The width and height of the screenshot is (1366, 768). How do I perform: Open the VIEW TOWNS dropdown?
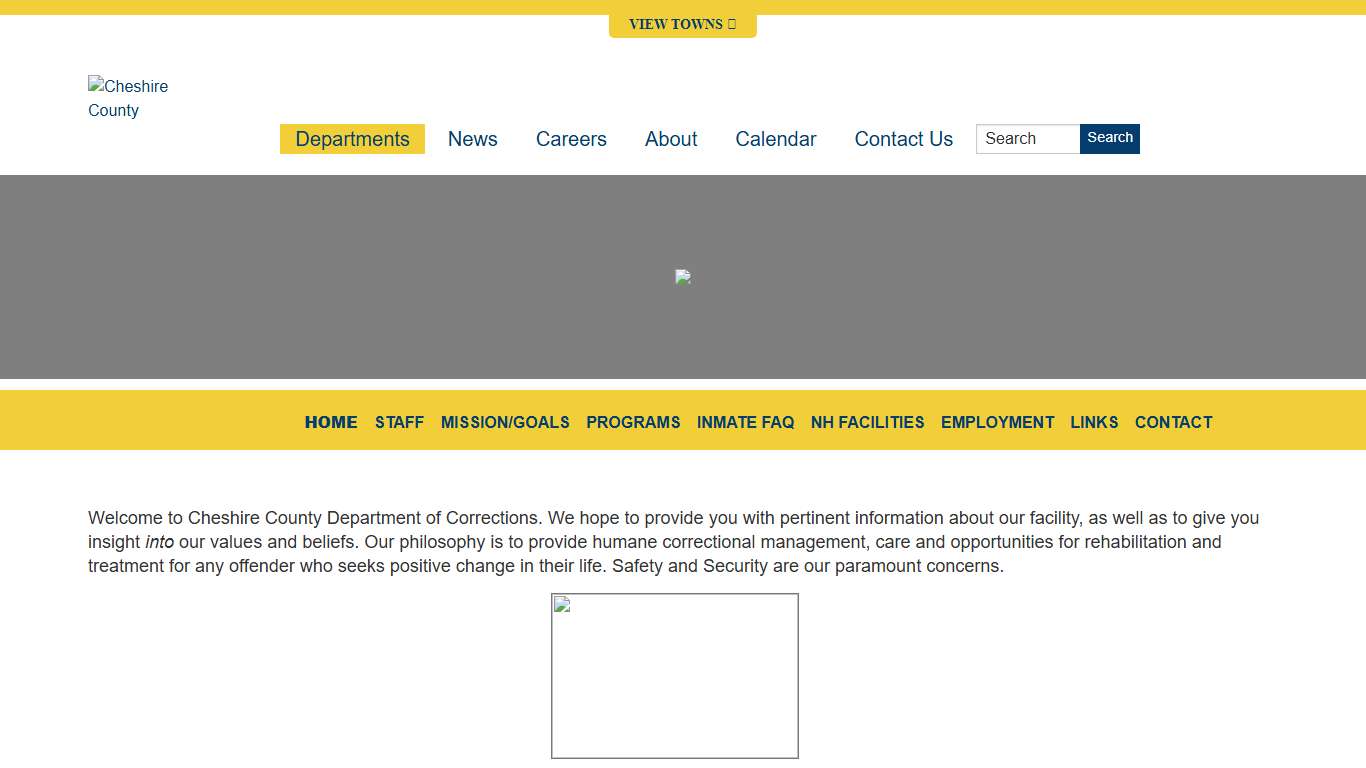coord(682,24)
